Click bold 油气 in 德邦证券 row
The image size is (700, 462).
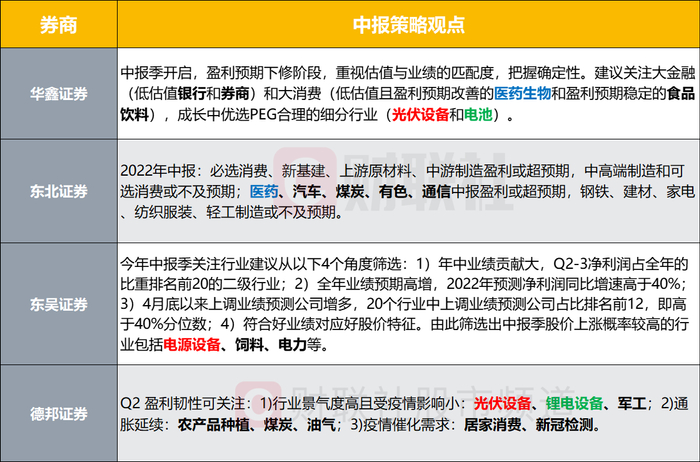point(321,425)
